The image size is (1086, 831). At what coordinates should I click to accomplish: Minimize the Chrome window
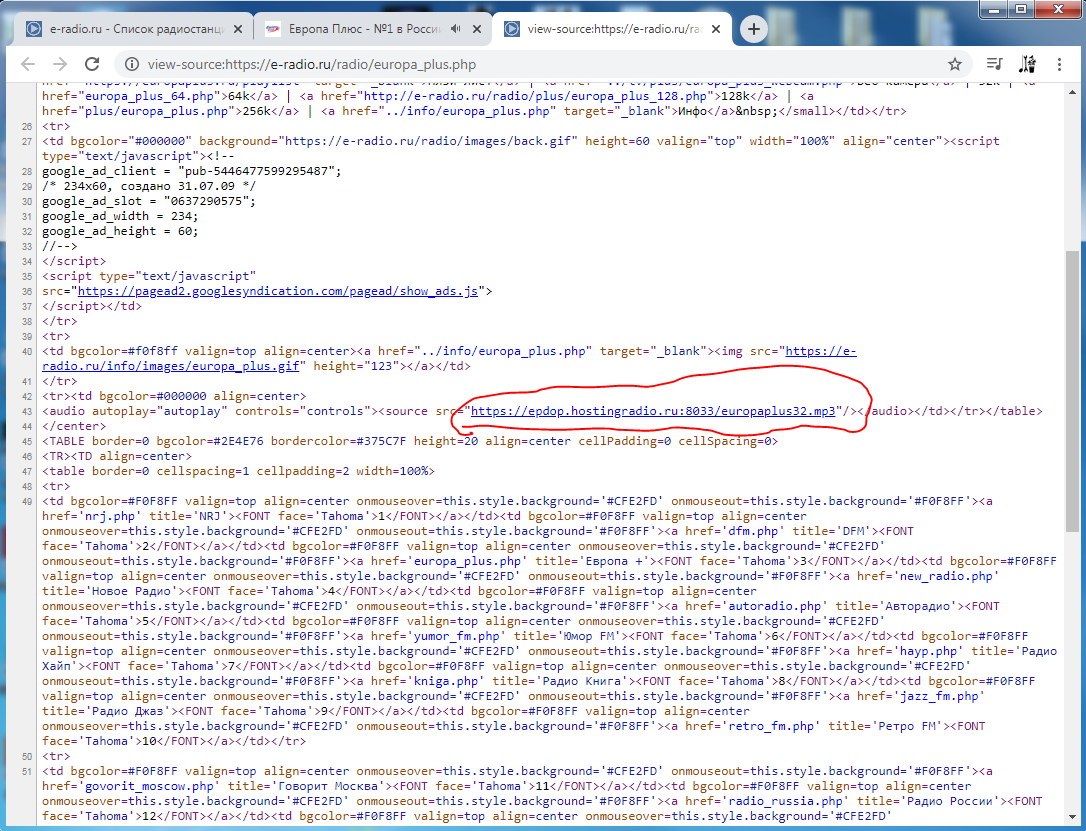tap(995, 10)
